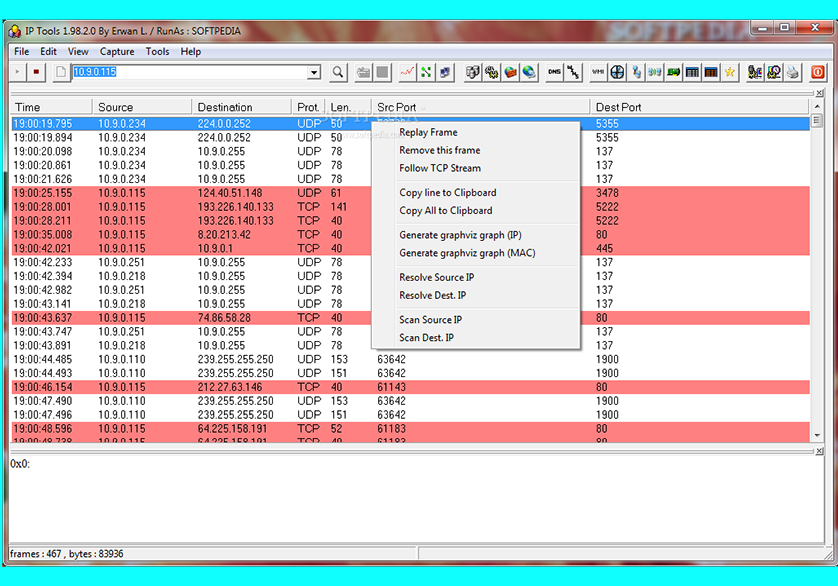
Task: Click the WMI toolbar icon
Action: coord(598,72)
